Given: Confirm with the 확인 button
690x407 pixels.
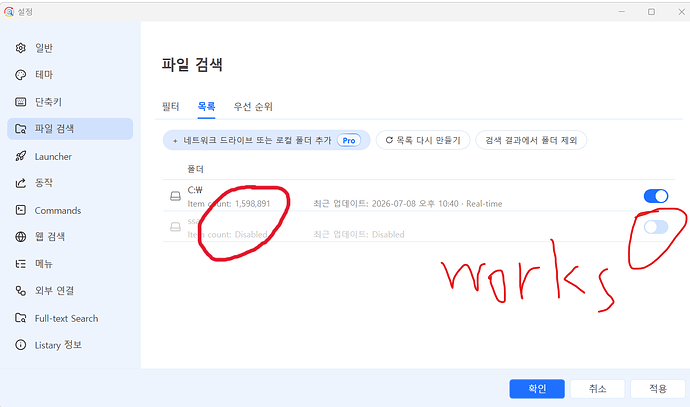Looking at the screenshot, I should pos(537,389).
